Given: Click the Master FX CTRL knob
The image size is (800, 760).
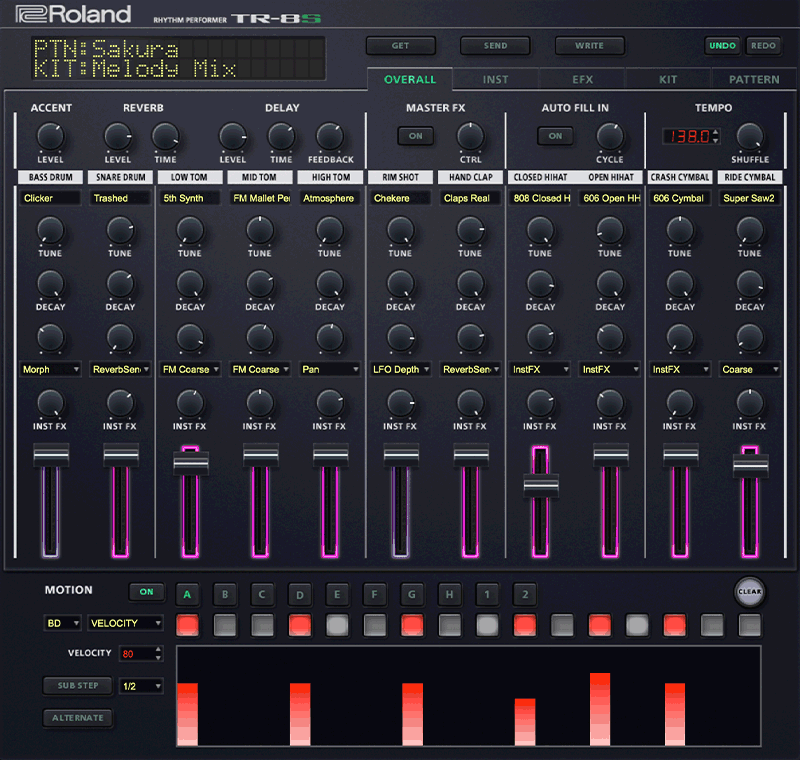Looking at the screenshot, I should point(470,136).
